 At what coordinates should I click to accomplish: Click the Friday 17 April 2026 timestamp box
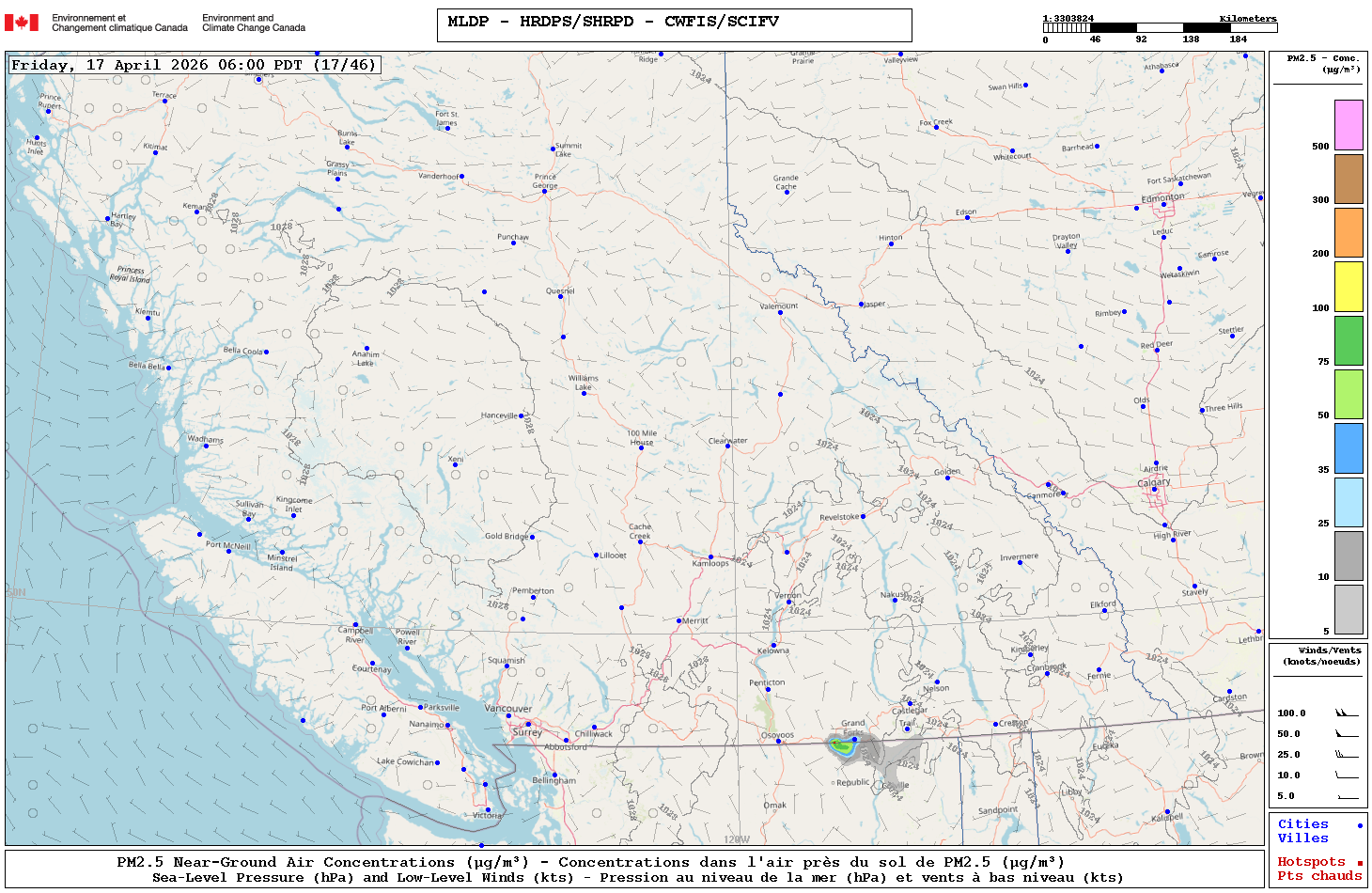point(195,65)
